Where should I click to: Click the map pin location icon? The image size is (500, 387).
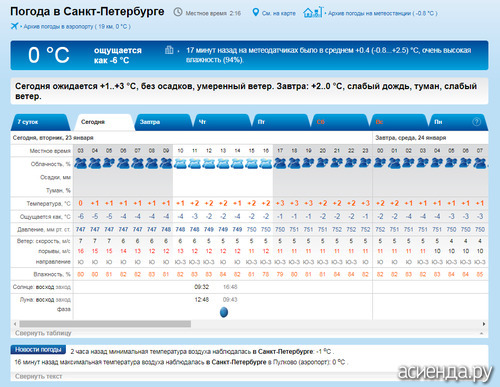[255, 12]
